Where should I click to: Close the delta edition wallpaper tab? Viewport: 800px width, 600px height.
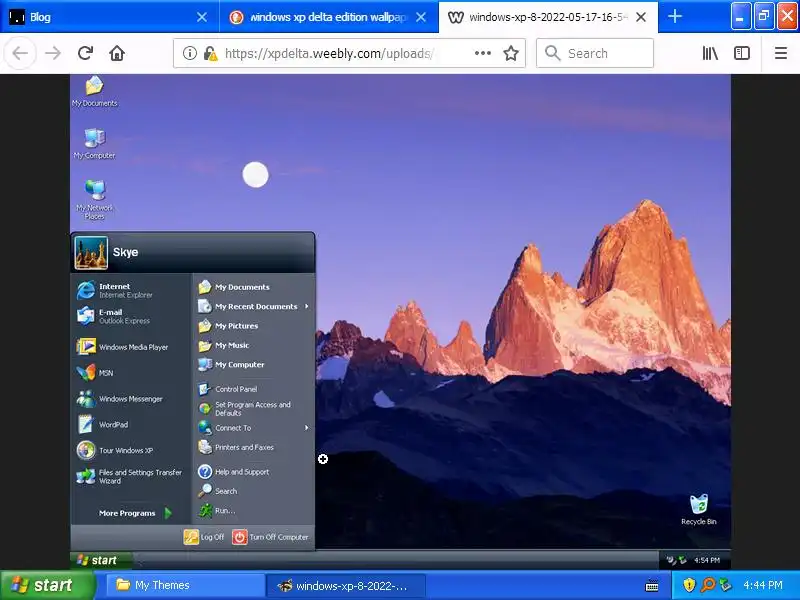(421, 17)
